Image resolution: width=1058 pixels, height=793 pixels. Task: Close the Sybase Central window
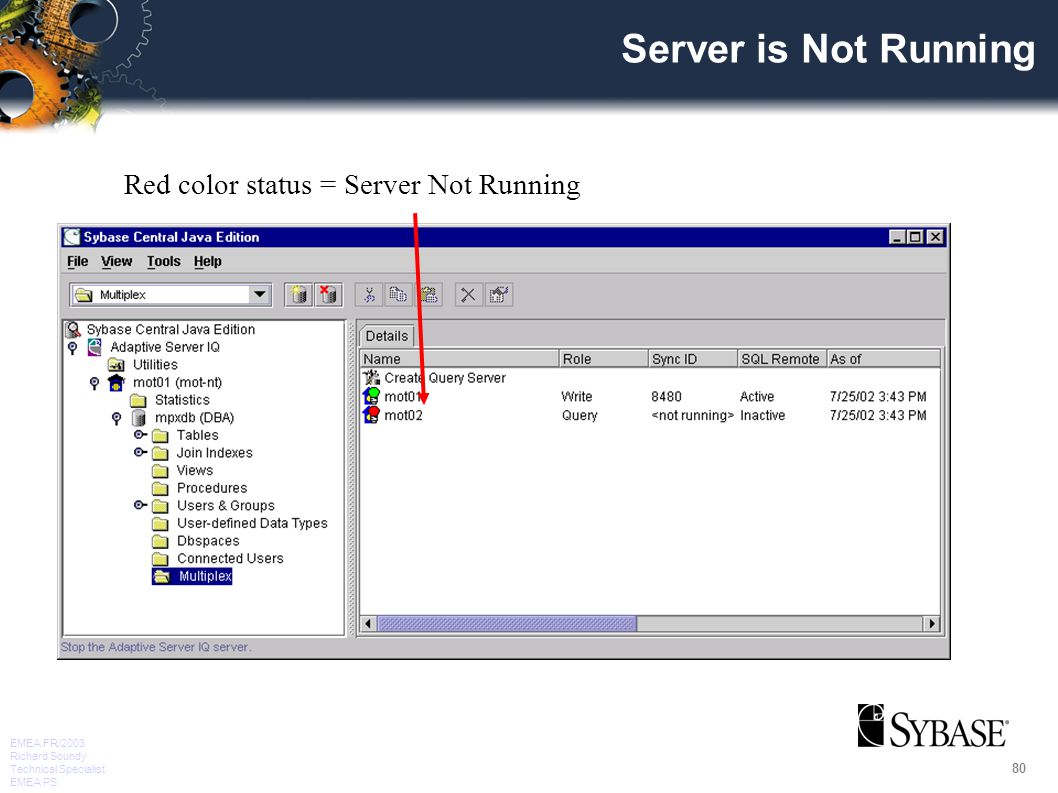[x=935, y=237]
